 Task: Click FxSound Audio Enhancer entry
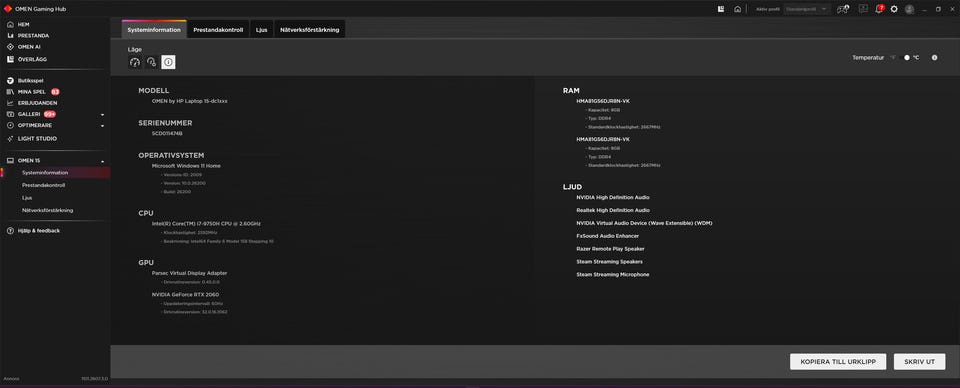point(607,236)
